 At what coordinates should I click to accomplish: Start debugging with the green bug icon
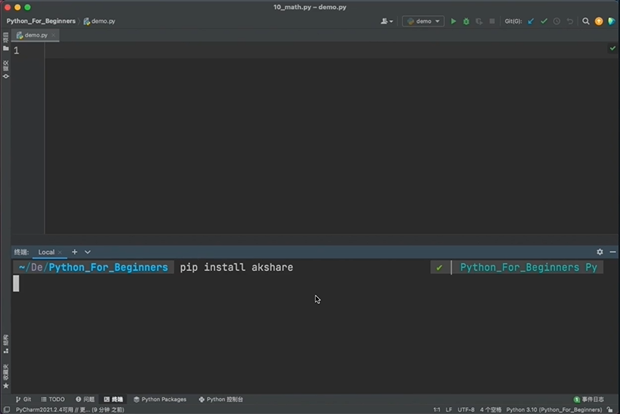(466, 21)
